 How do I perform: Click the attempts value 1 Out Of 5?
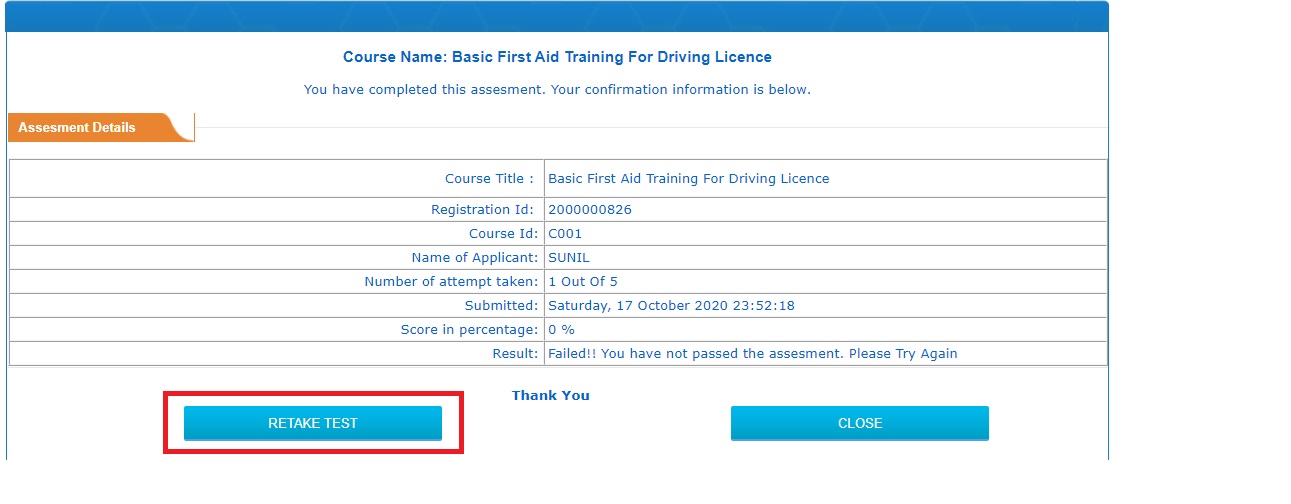point(583,282)
